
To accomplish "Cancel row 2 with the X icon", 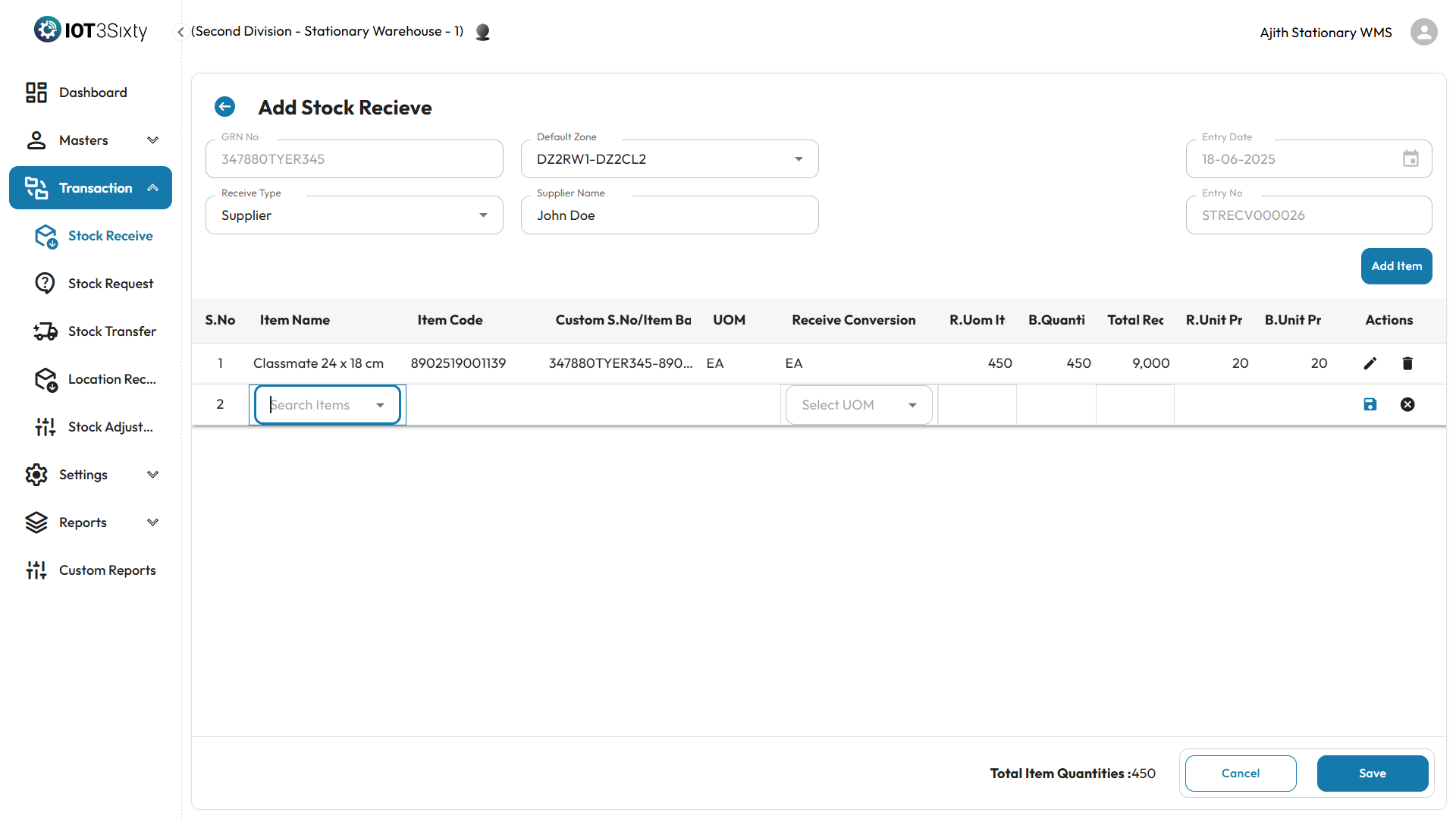I will pyautogui.click(x=1407, y=404).
